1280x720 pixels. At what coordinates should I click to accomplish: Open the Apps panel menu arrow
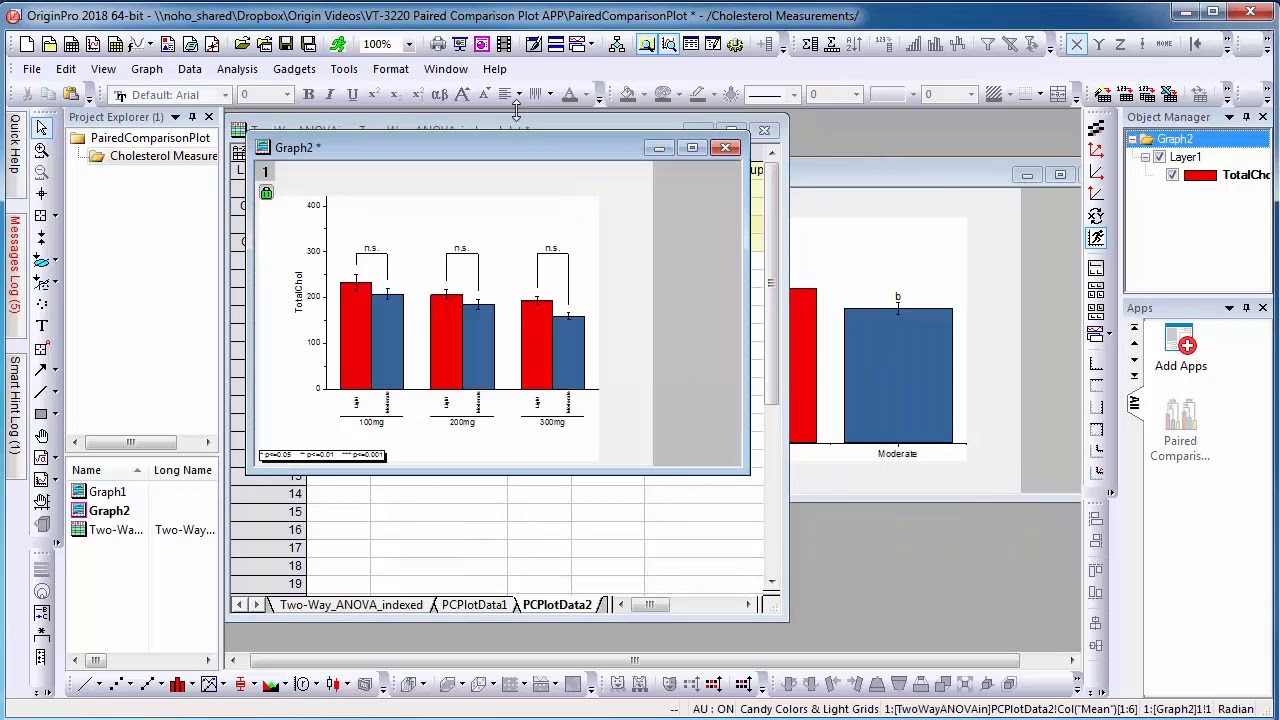[1230, 308]
